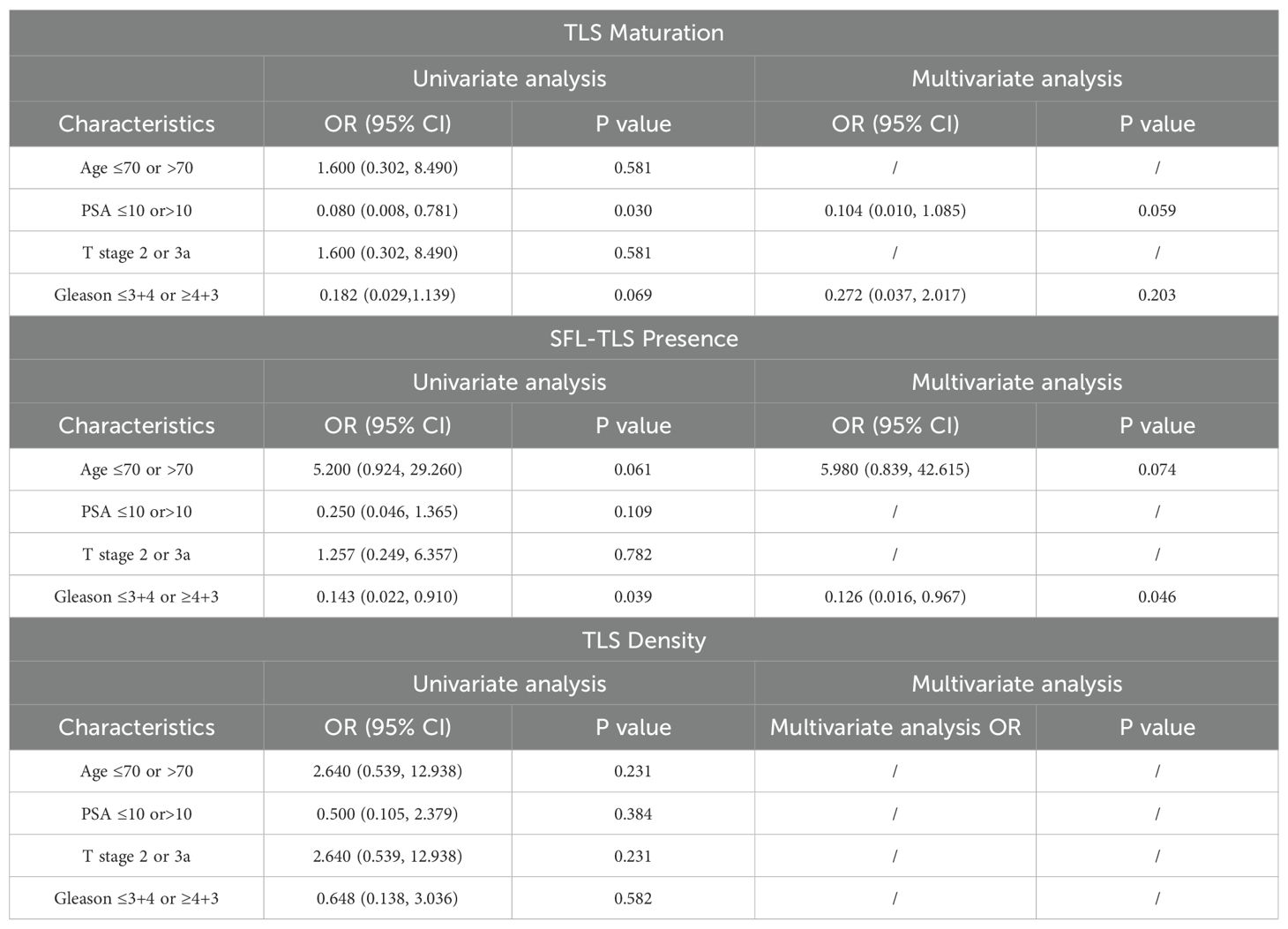This screenshot has height=929, width=1288.
Task: Select PSA univariate P value 0.030
Action: click(x=633, y=210)
